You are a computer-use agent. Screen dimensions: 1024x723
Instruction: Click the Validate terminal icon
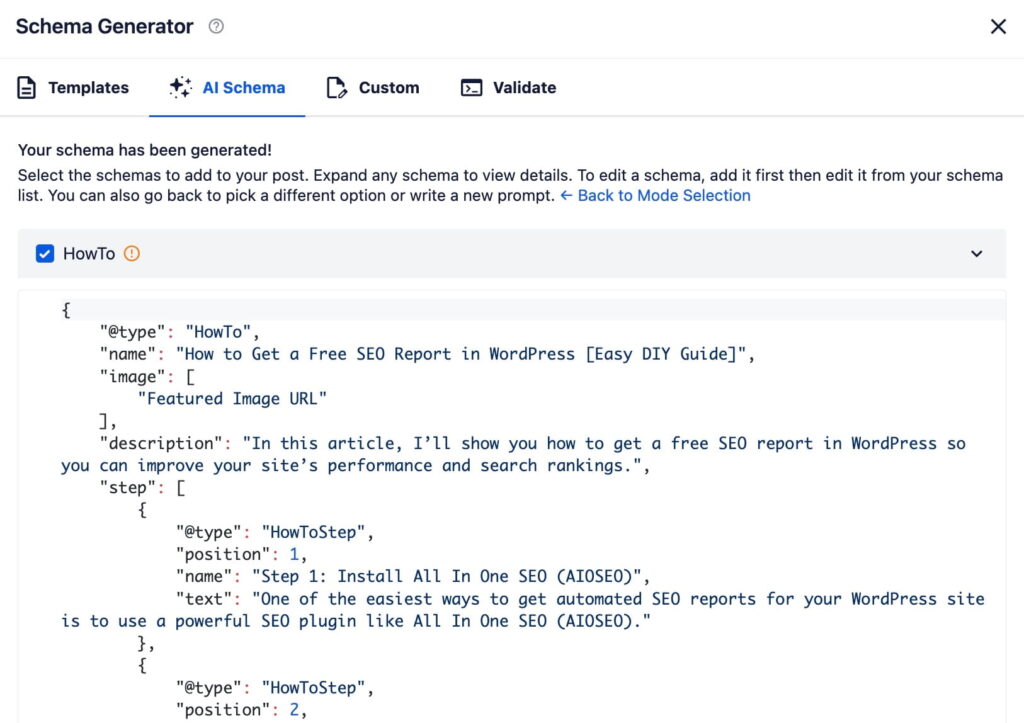click(x=471, y=88)
